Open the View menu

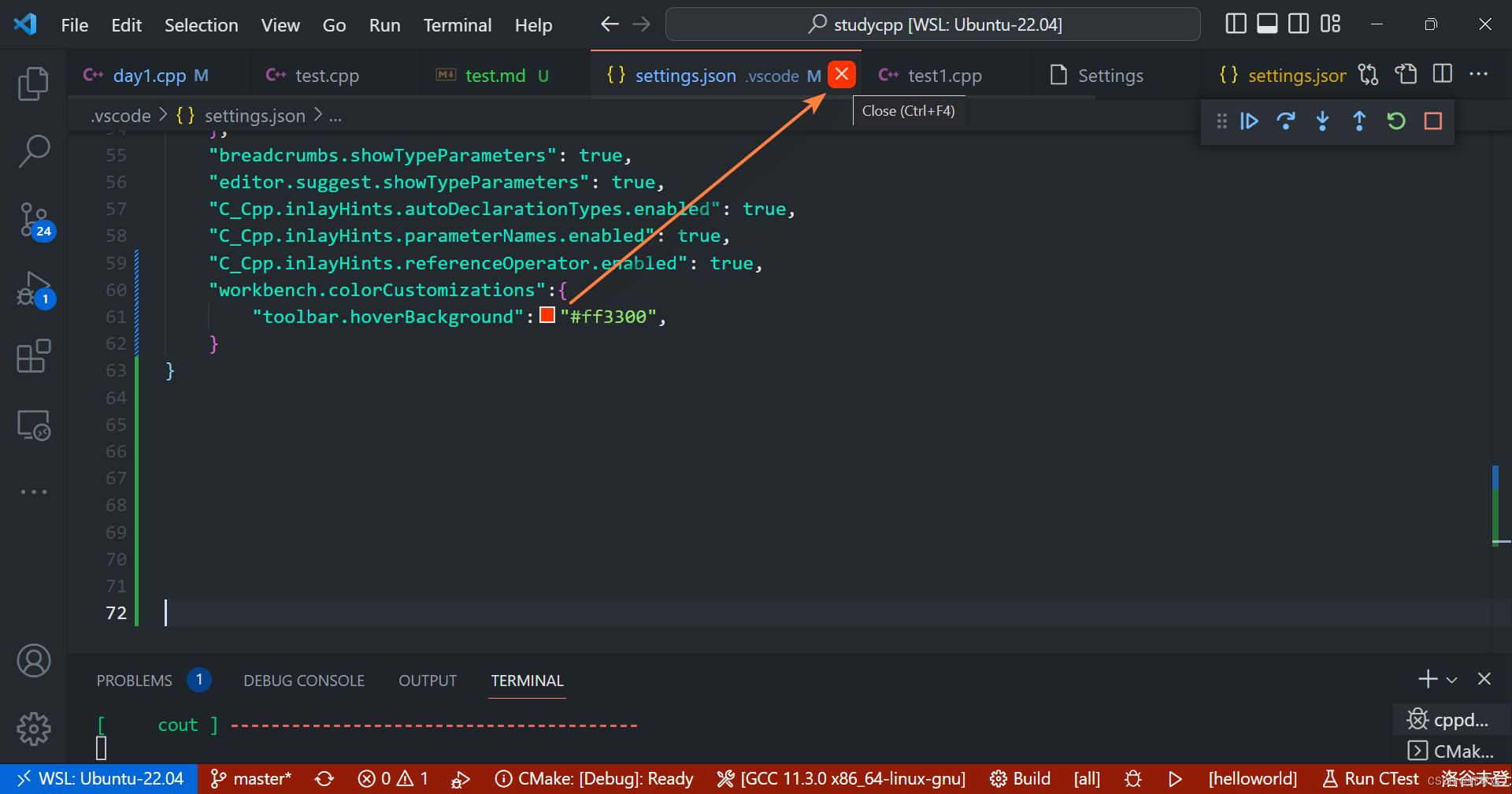pyautogui.click(x=280, y=25)
